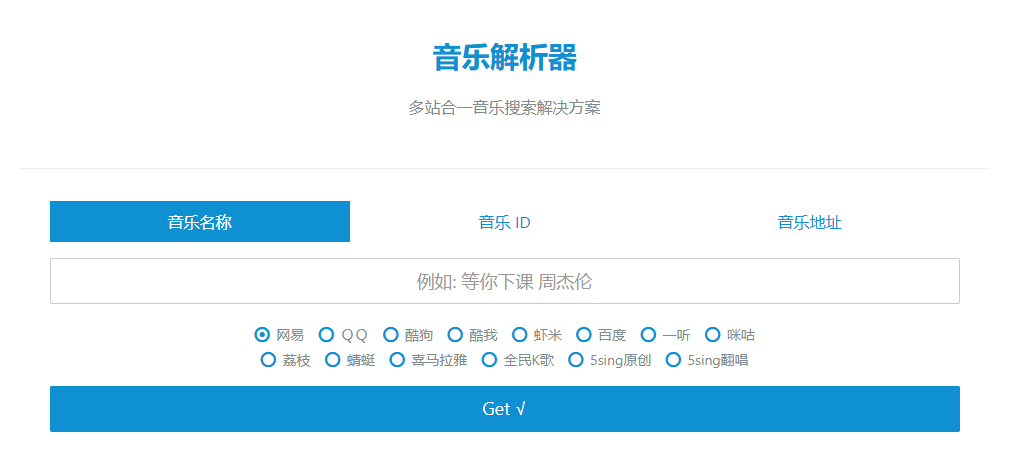Choose the 5sing翻唱 source
The width and height of the screenshot is (1020, 462).
point(673,360)
